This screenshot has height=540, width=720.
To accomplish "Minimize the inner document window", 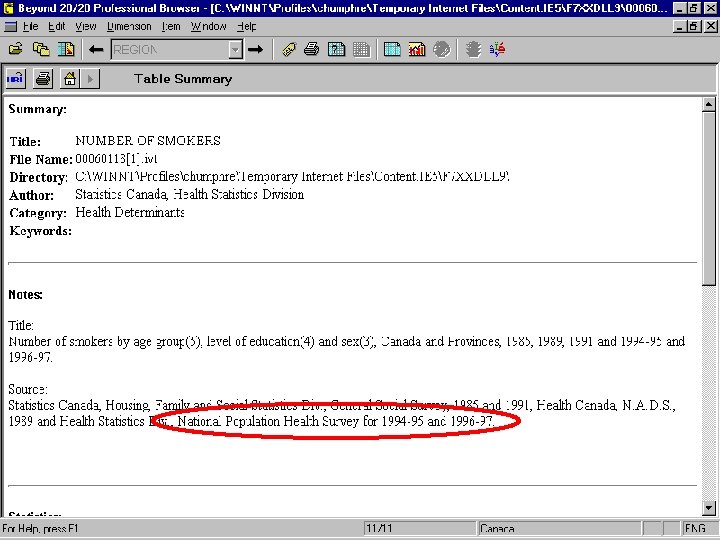I will [680, 27].
